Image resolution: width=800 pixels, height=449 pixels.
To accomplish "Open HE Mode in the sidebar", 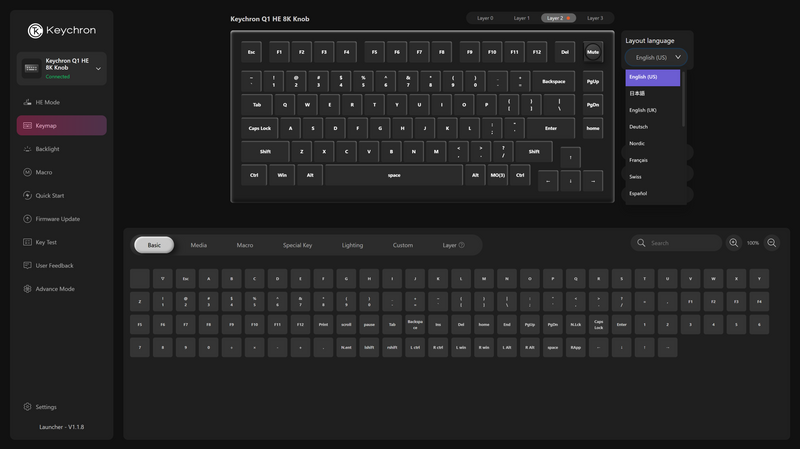I will (61, 102).
